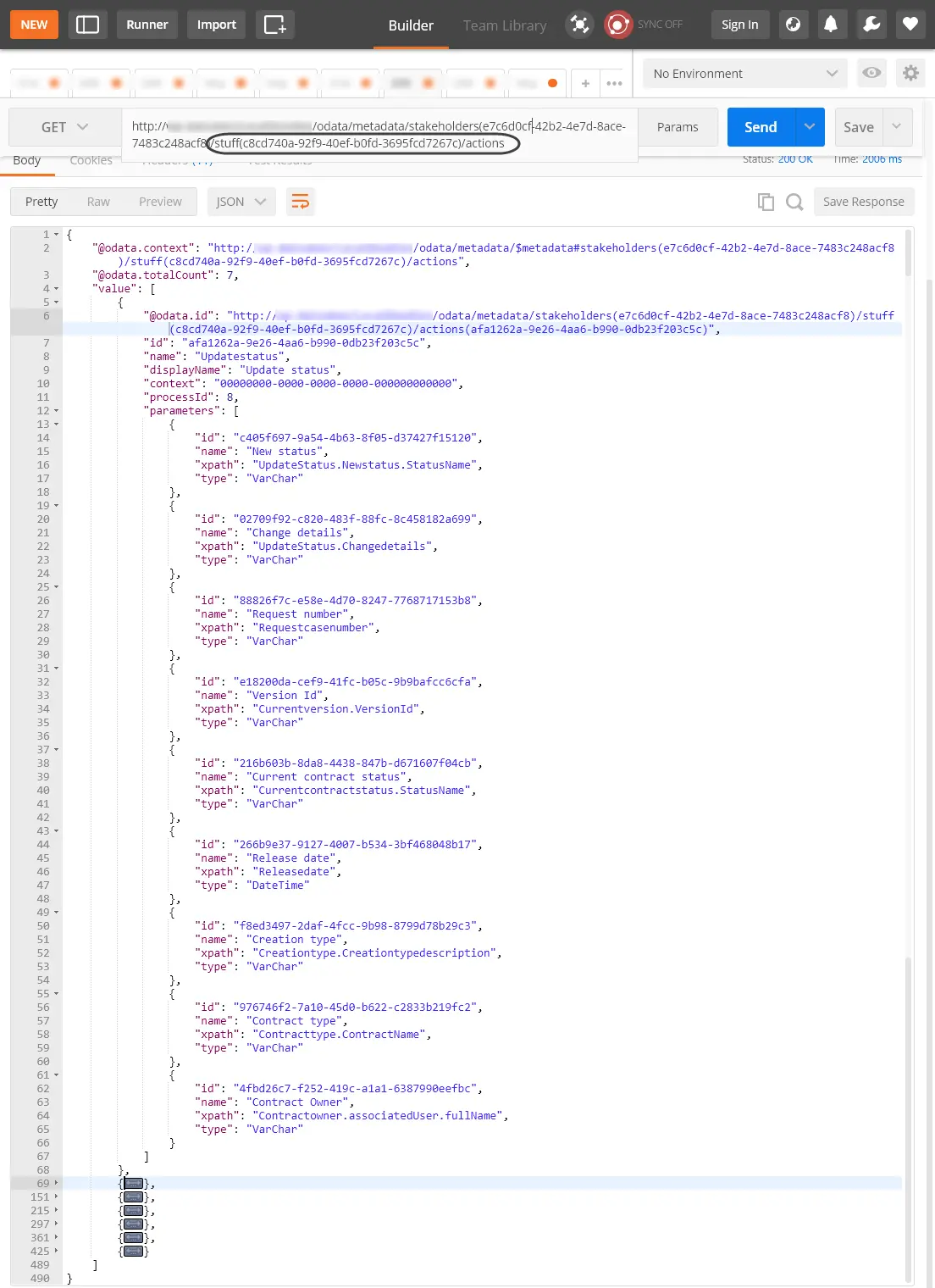The height and width of the screenshot is (1288, 935).
Task: Open the browse/globe icon next to Sign In
Action: [794, 25]
